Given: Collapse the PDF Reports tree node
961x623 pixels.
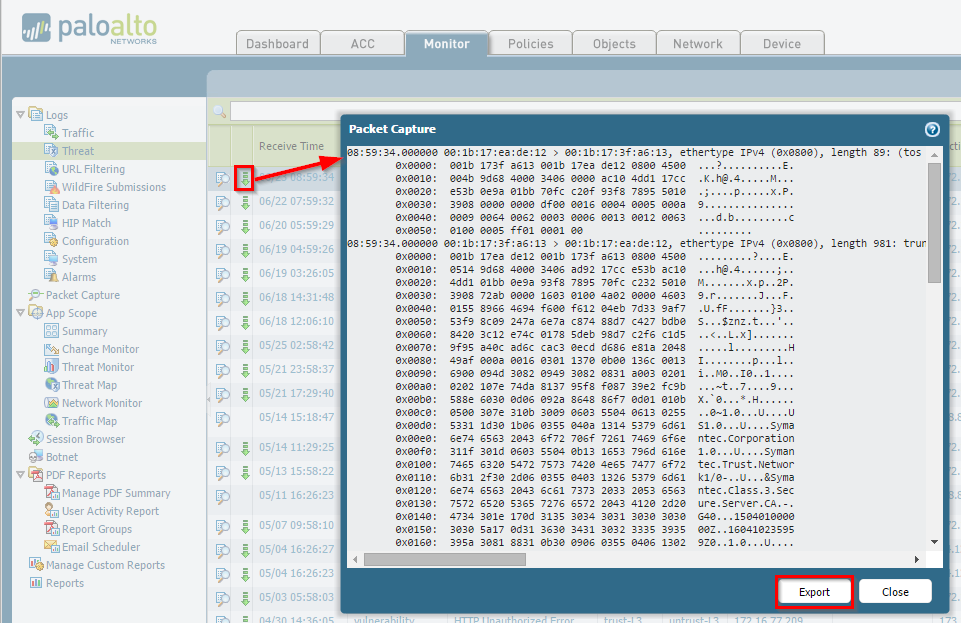Looking at the screenshot, I should (20, 475).
